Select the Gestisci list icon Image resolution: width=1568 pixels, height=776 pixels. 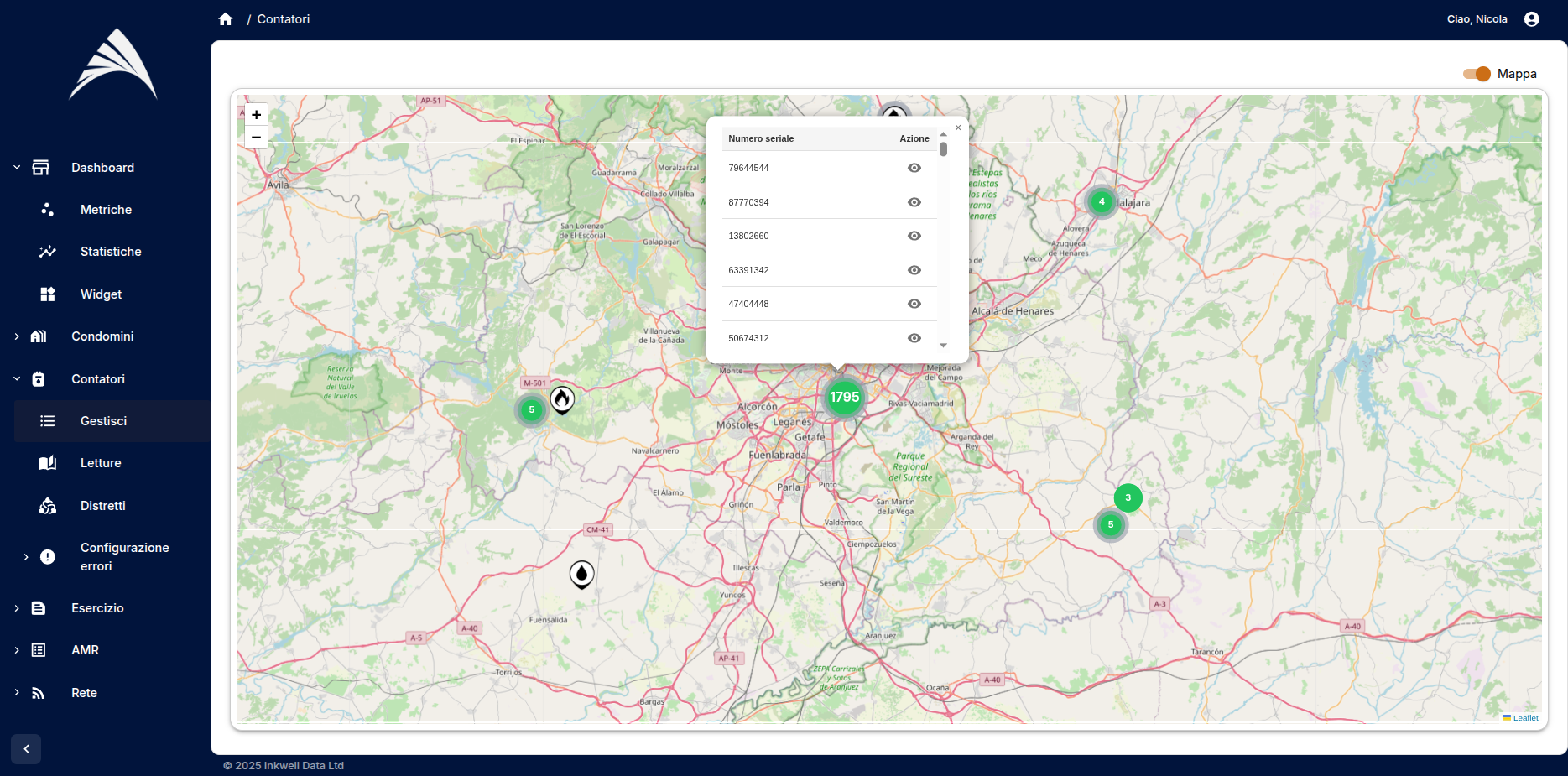tap(48, 421)
